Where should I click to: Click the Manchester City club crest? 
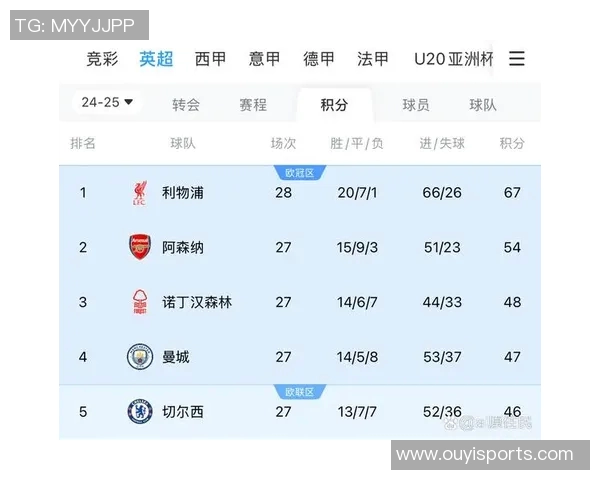click(139, 357)
